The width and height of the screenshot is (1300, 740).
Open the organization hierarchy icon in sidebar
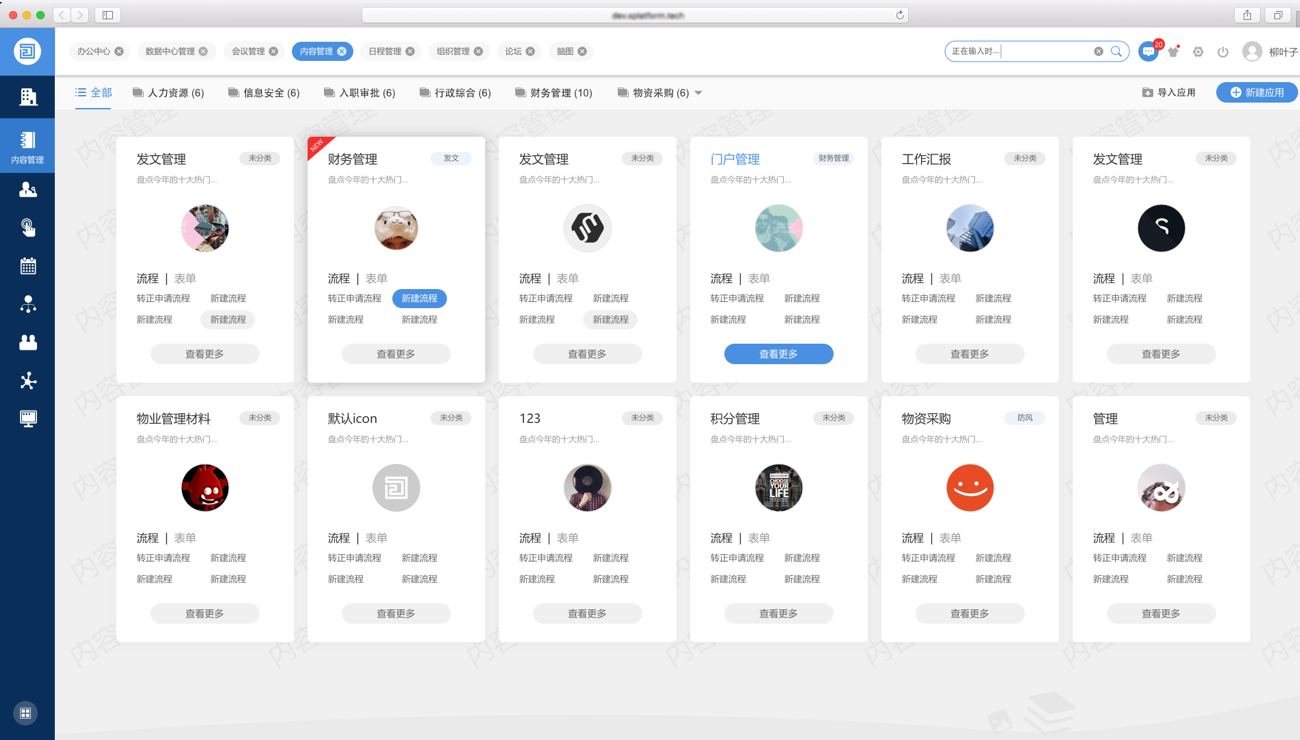pos(28,304)
